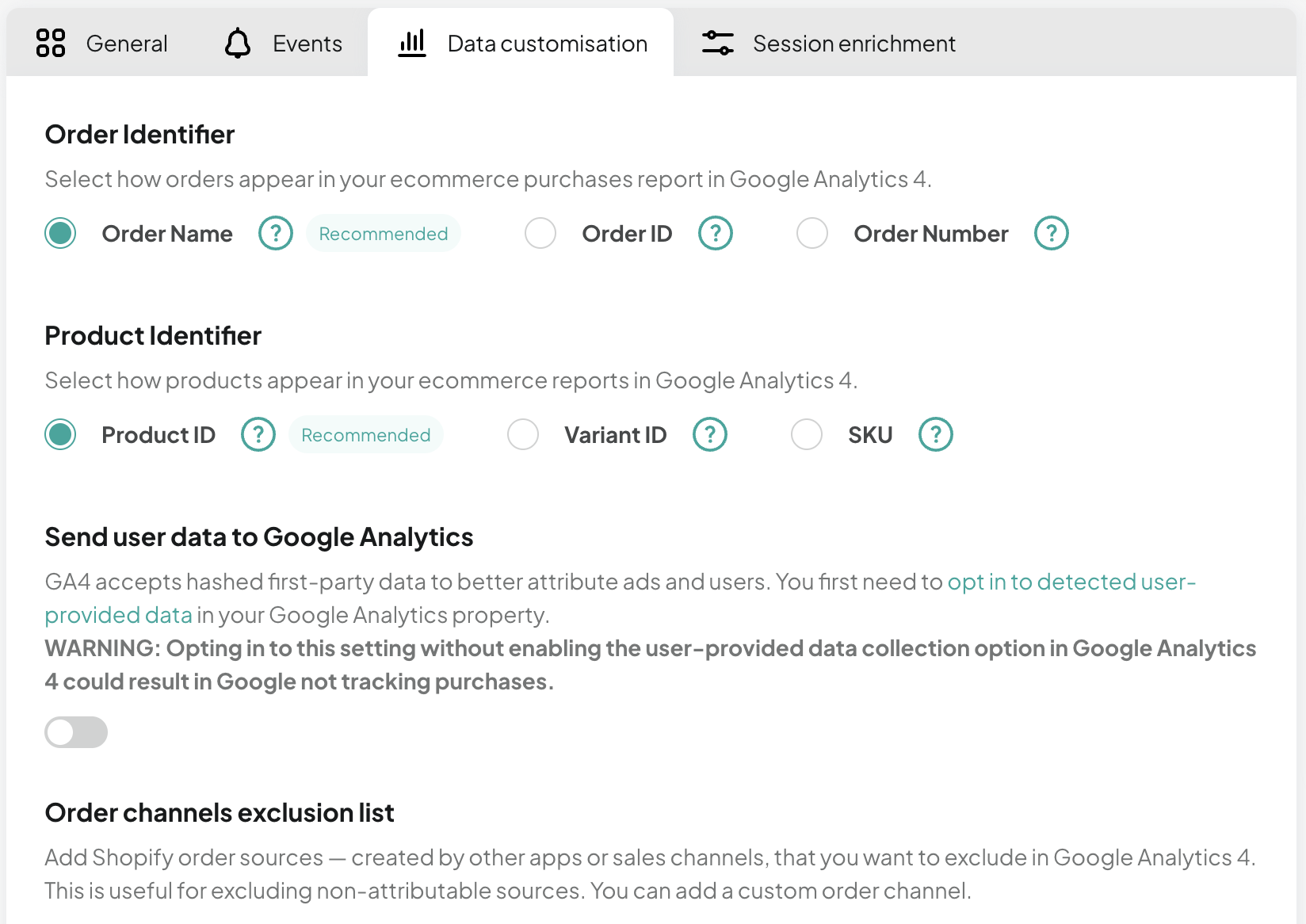Click the General grid icon
This screenshot has width=1306, height=924.
coord(51,43)
